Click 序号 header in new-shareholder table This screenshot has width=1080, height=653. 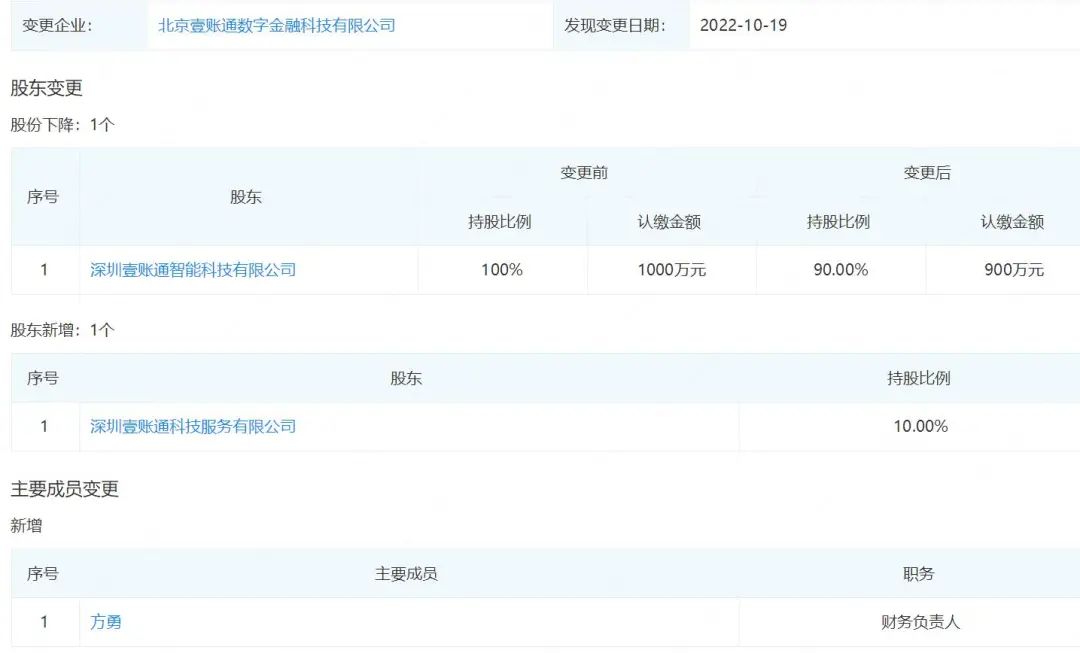[x=43, y=378]
